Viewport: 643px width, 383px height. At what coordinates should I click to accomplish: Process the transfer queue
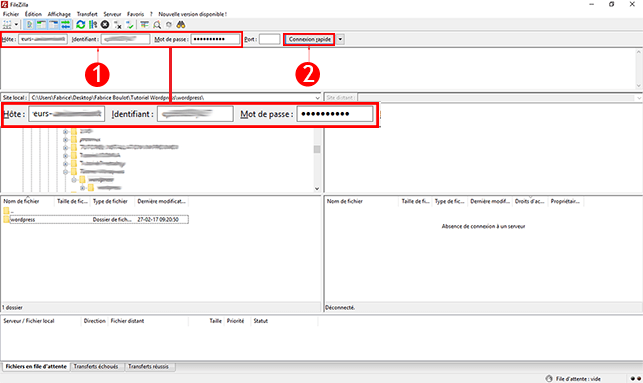click(93, 25)
